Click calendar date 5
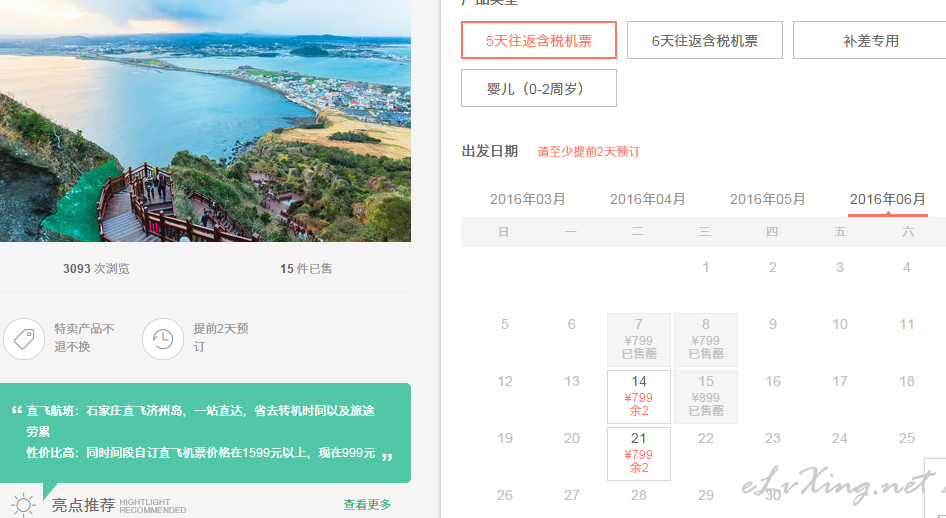This screenshot has height=518, width=946. pyautogui.click(x=505, y=324)
